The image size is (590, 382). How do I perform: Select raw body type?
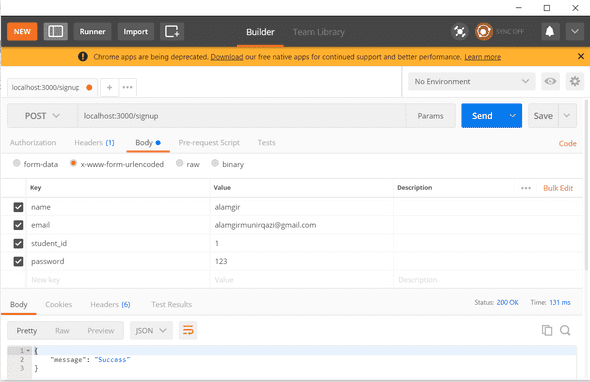(179, 163)
